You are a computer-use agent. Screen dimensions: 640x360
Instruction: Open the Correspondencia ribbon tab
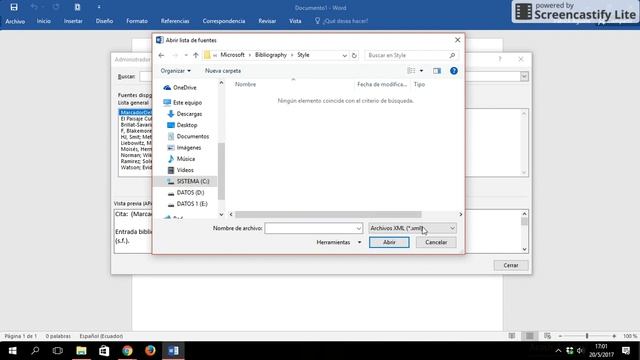pos(224,21)
